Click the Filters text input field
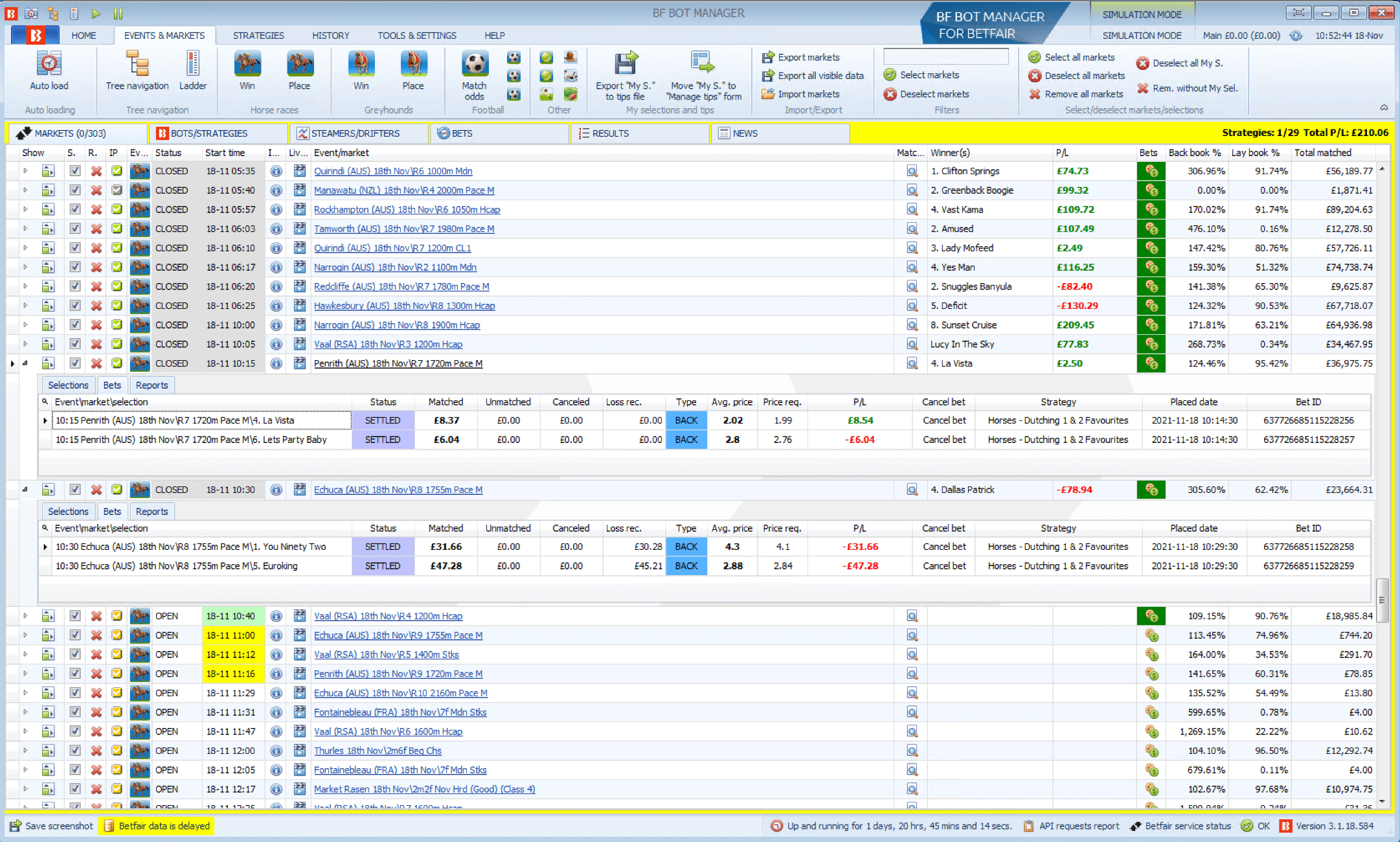Image resolution: width=1400 pixels, height=842 pixels. point(946,57)
